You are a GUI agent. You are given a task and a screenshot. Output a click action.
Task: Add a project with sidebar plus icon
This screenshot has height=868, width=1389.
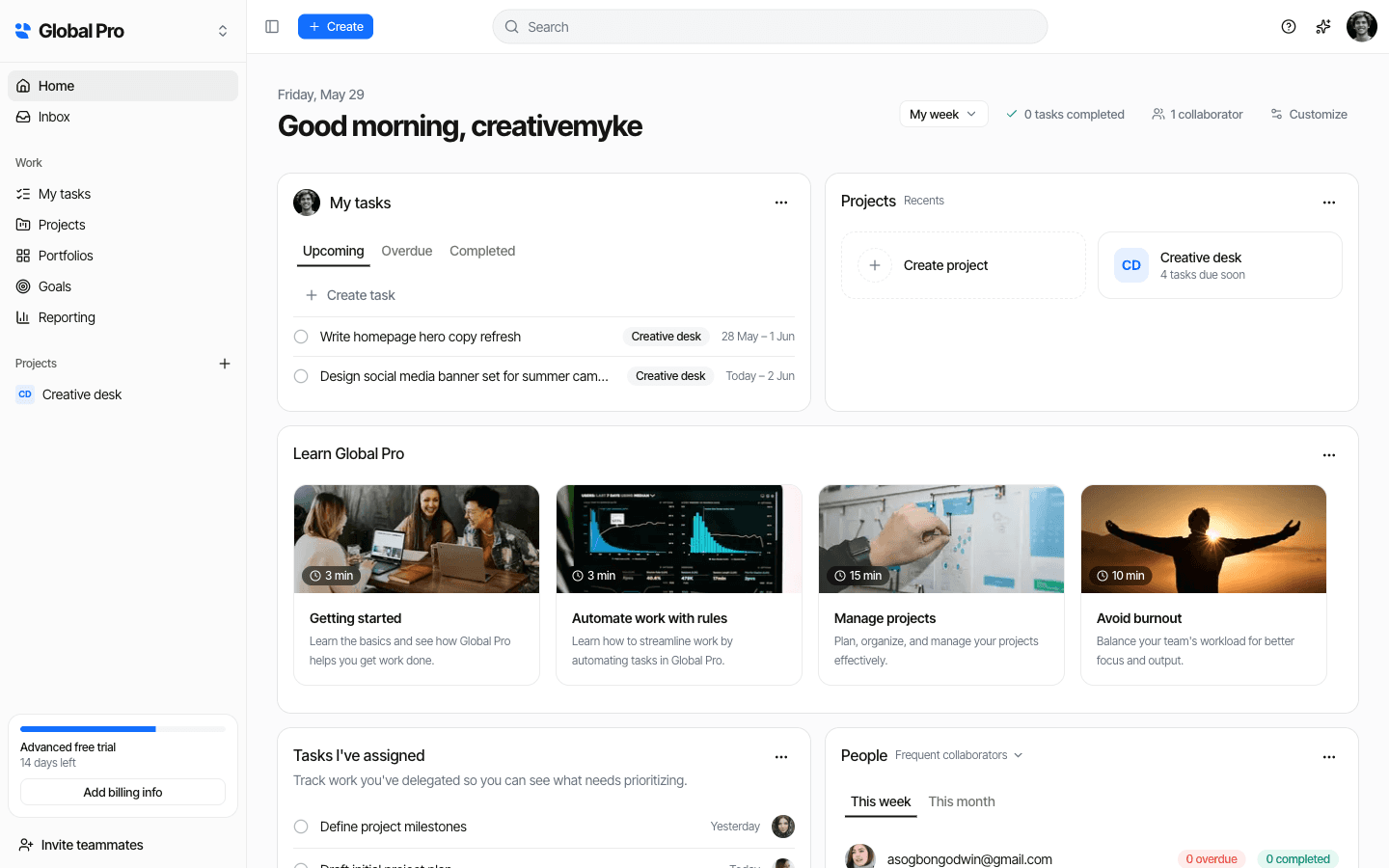point(225,364)
